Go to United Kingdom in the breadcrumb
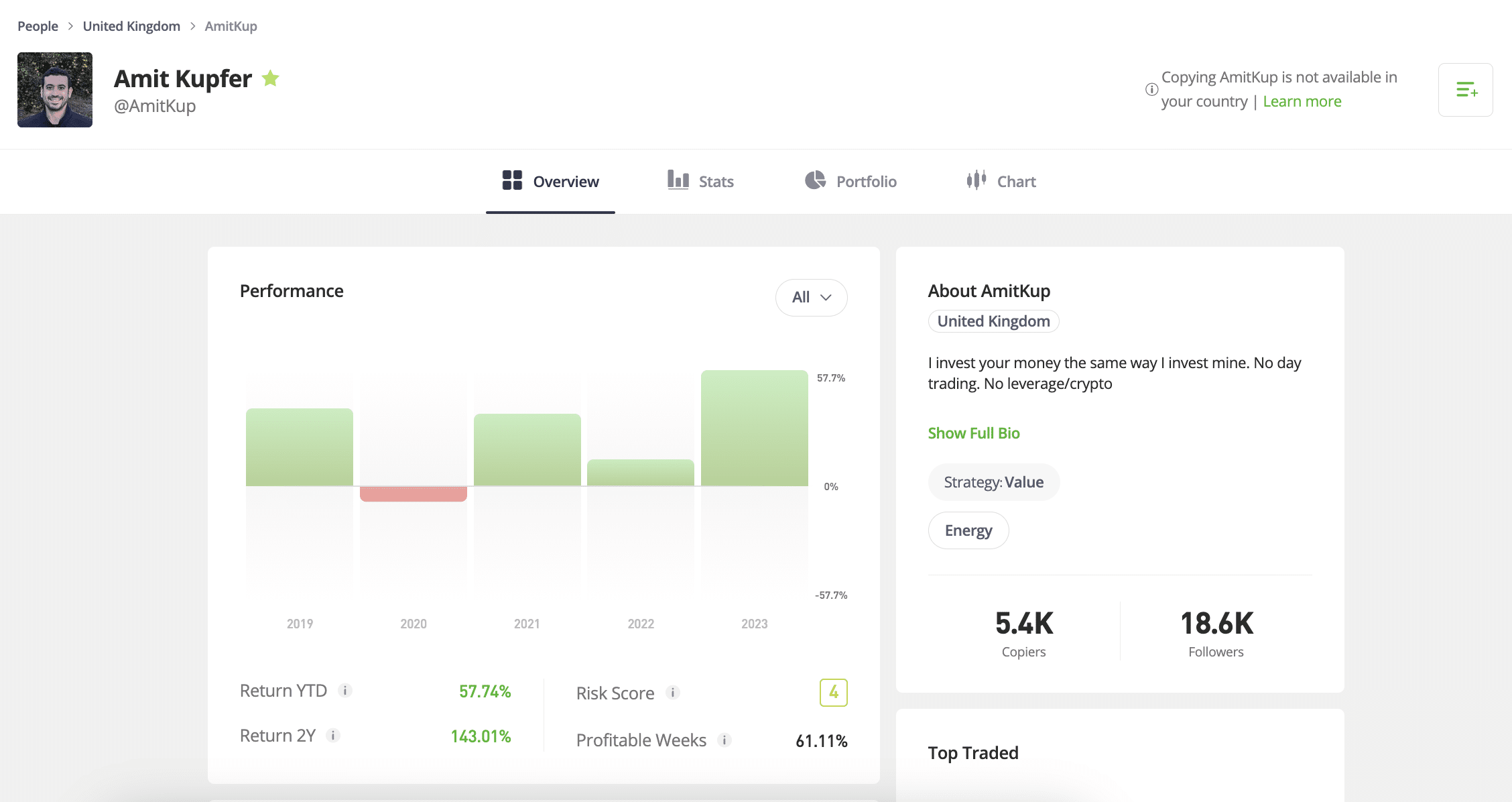1512x802 pixels. tap(131, 26)
